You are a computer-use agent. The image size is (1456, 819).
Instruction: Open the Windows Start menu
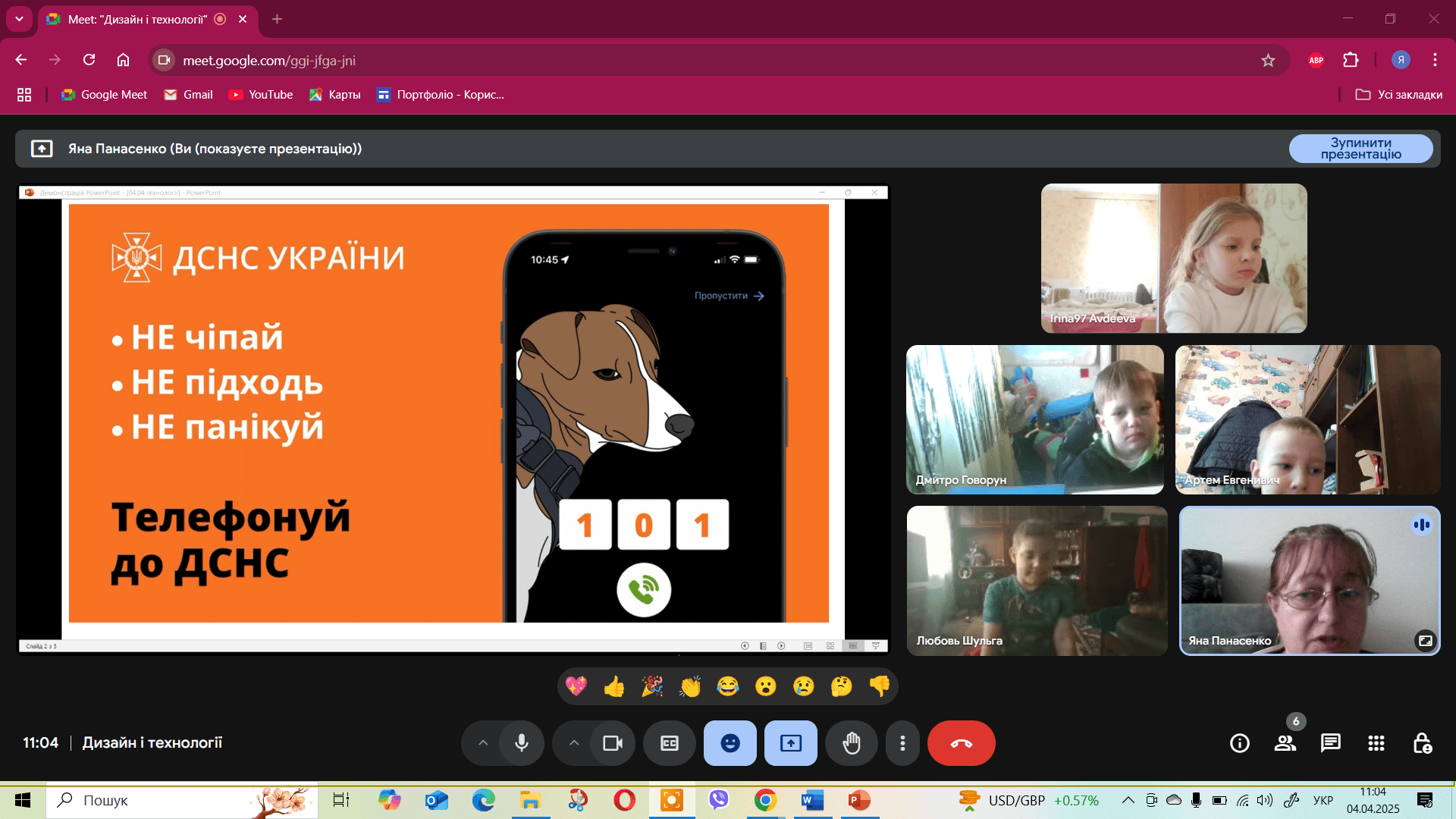click(x=23, y=800)
